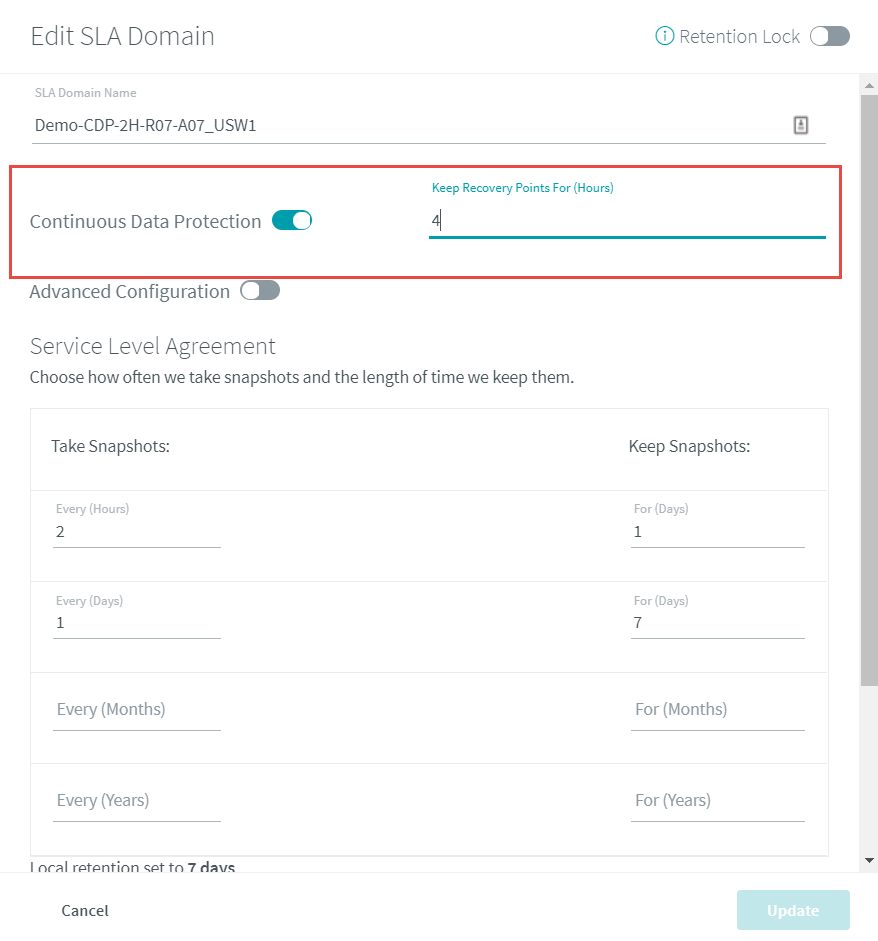Click the Every (Hours) snapshot field
The image size is (878, 941).
tap(137, 532)
